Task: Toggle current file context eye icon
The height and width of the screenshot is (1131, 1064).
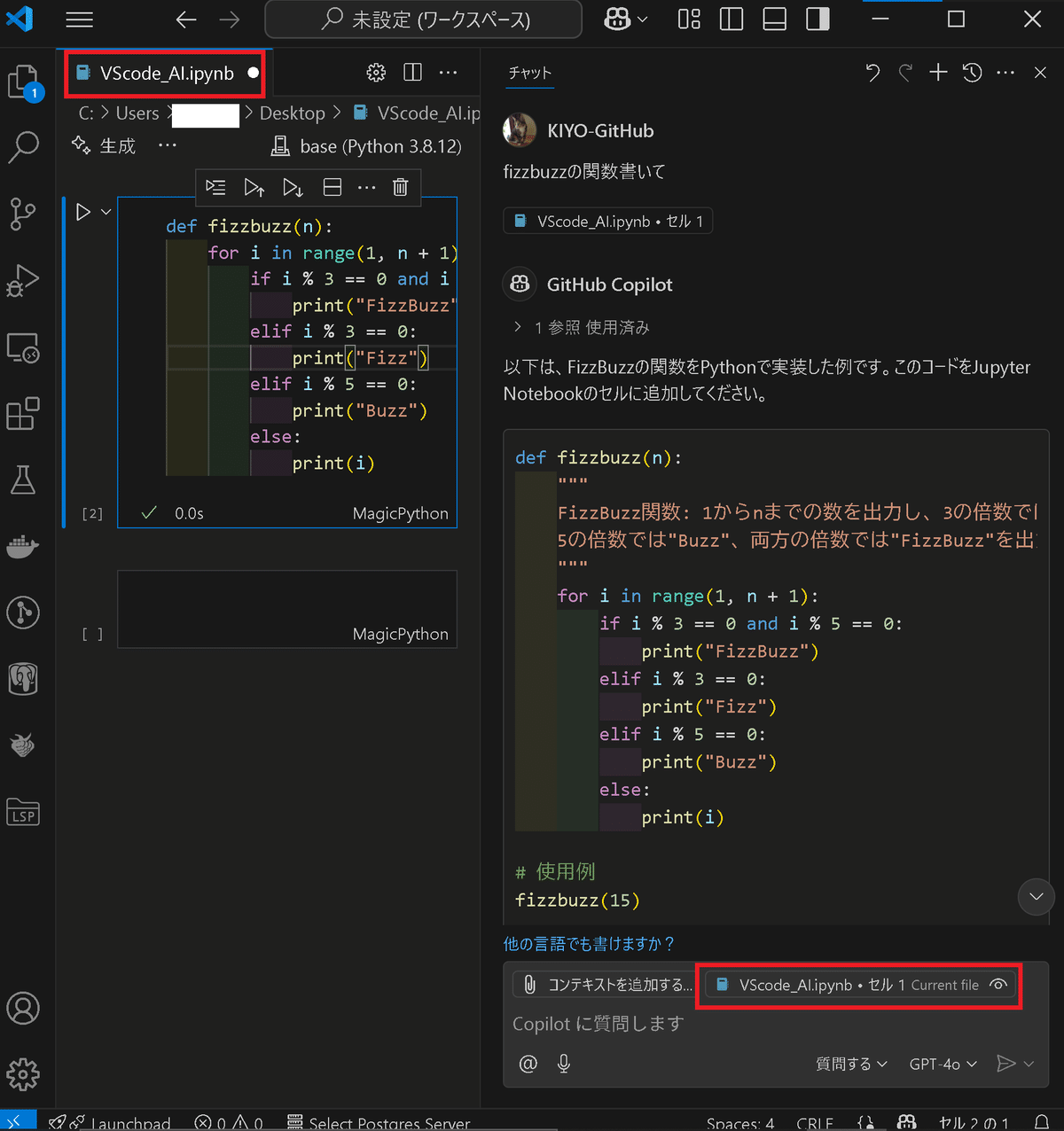Action: click(998, 985)
